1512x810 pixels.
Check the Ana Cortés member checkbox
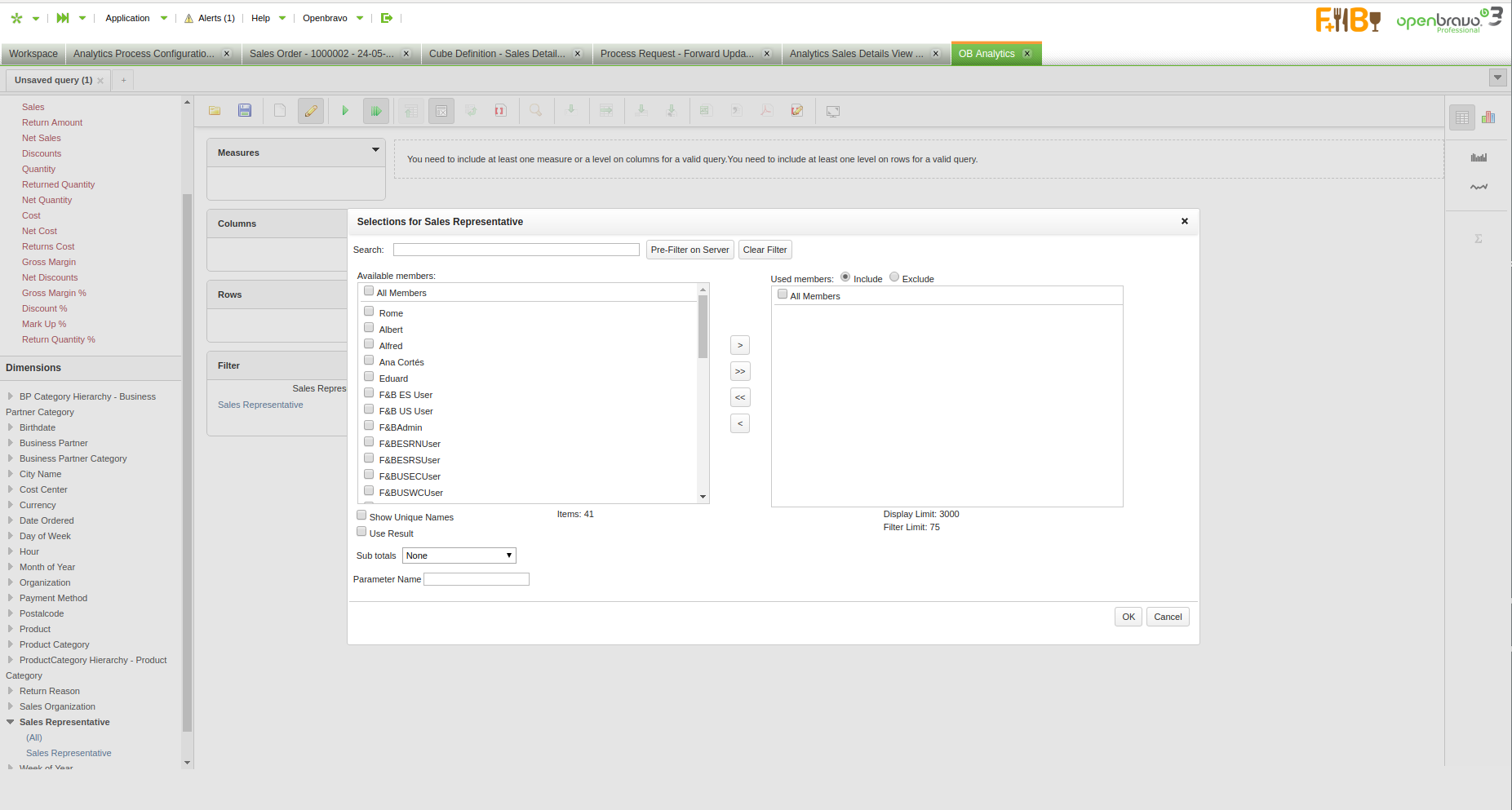coord(369,361)
